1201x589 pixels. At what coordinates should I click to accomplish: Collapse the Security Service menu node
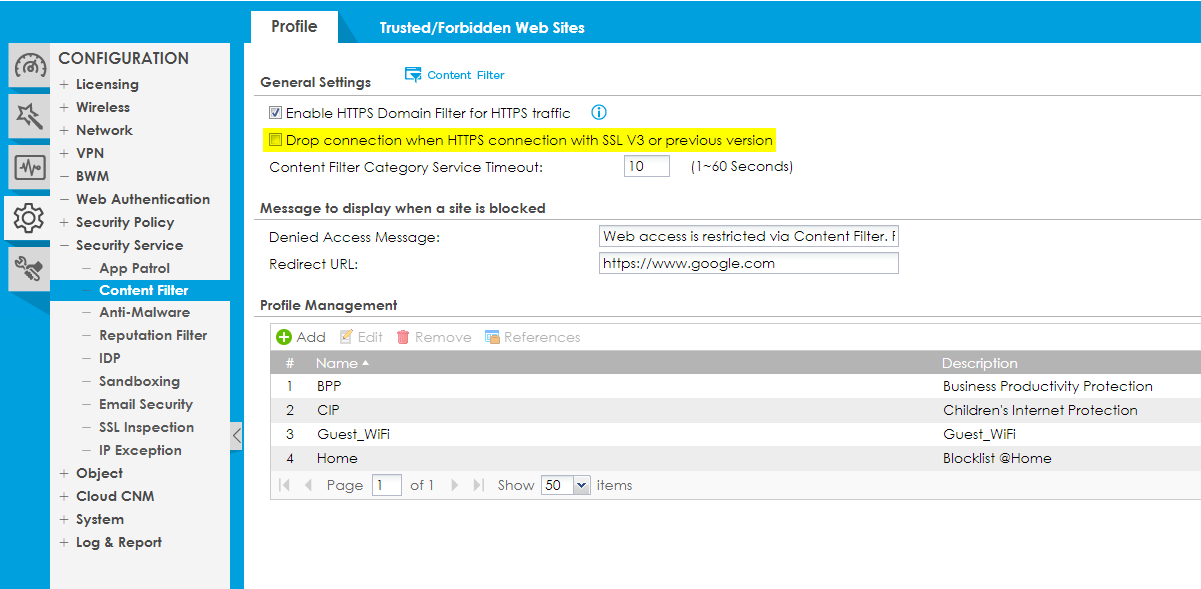click(64, 246)
